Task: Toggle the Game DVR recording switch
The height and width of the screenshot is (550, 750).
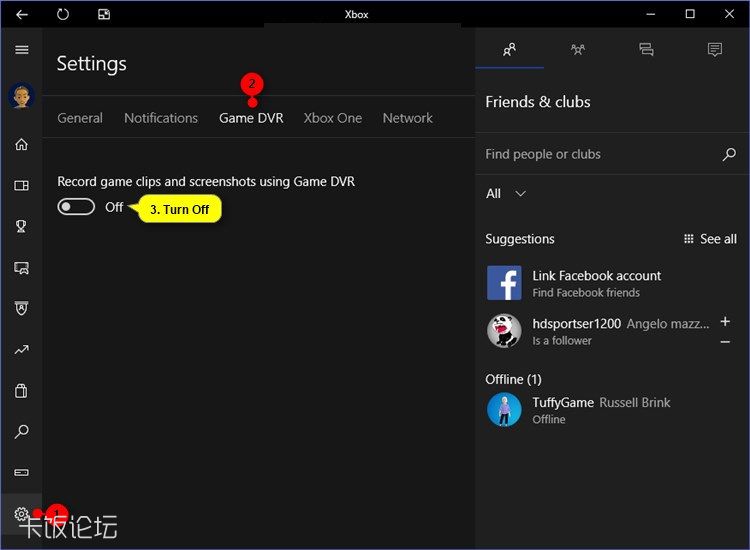Action: (x=76, y=207)
